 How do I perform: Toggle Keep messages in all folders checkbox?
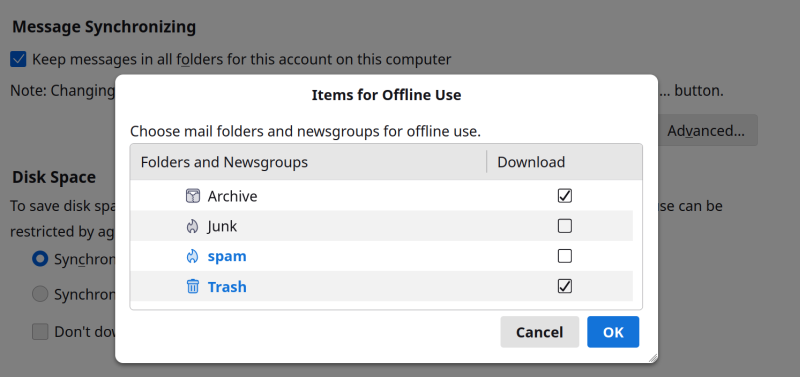pyautogui.click(x=18, y=59)
